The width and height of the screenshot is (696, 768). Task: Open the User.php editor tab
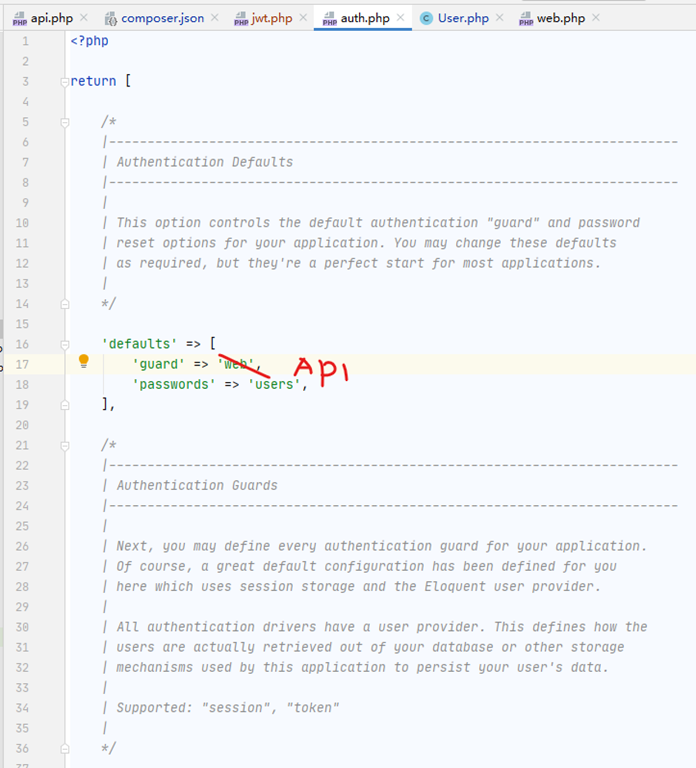coord(463,19)
